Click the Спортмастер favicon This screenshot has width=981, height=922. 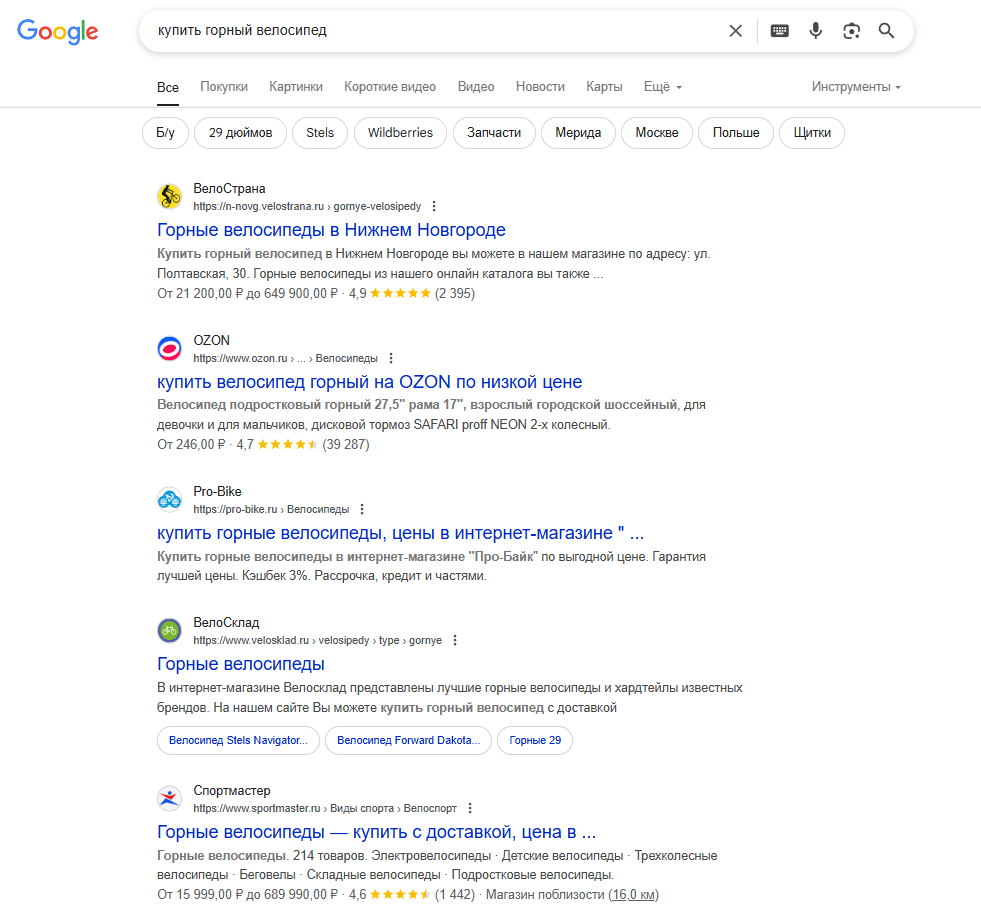click(x=168, y=798)
